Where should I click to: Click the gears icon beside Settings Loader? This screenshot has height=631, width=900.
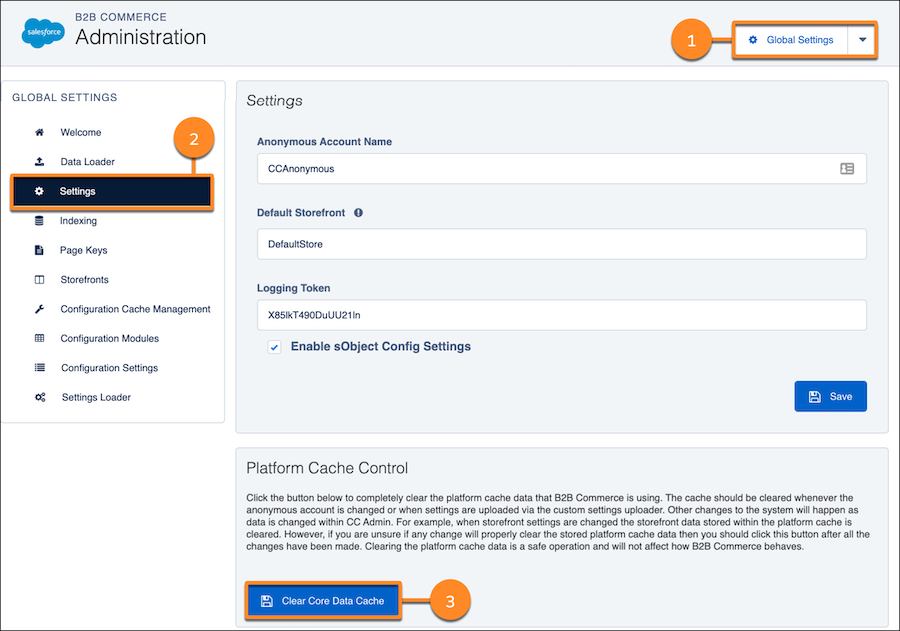pyautogui.click(x=40, y=397)
